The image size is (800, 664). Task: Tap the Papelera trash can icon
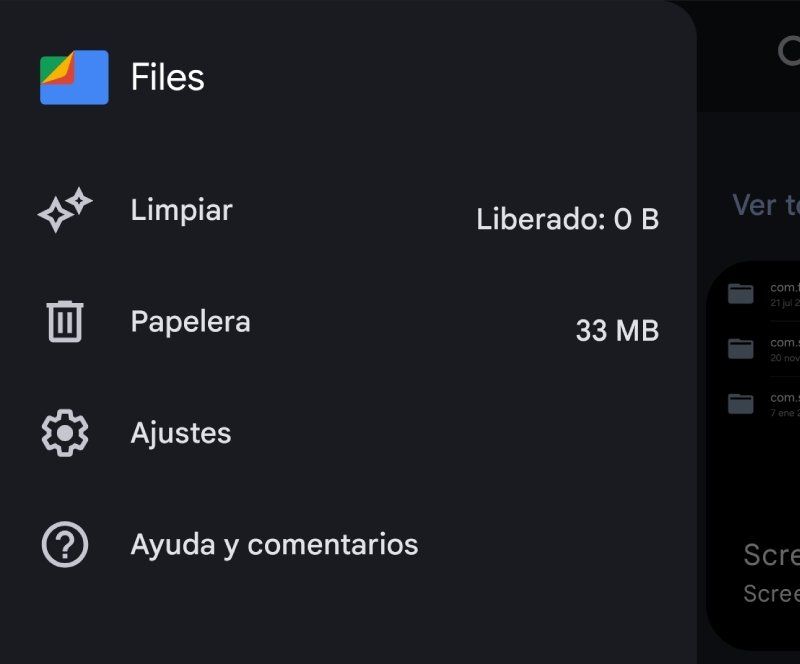(x=64, y=321)
